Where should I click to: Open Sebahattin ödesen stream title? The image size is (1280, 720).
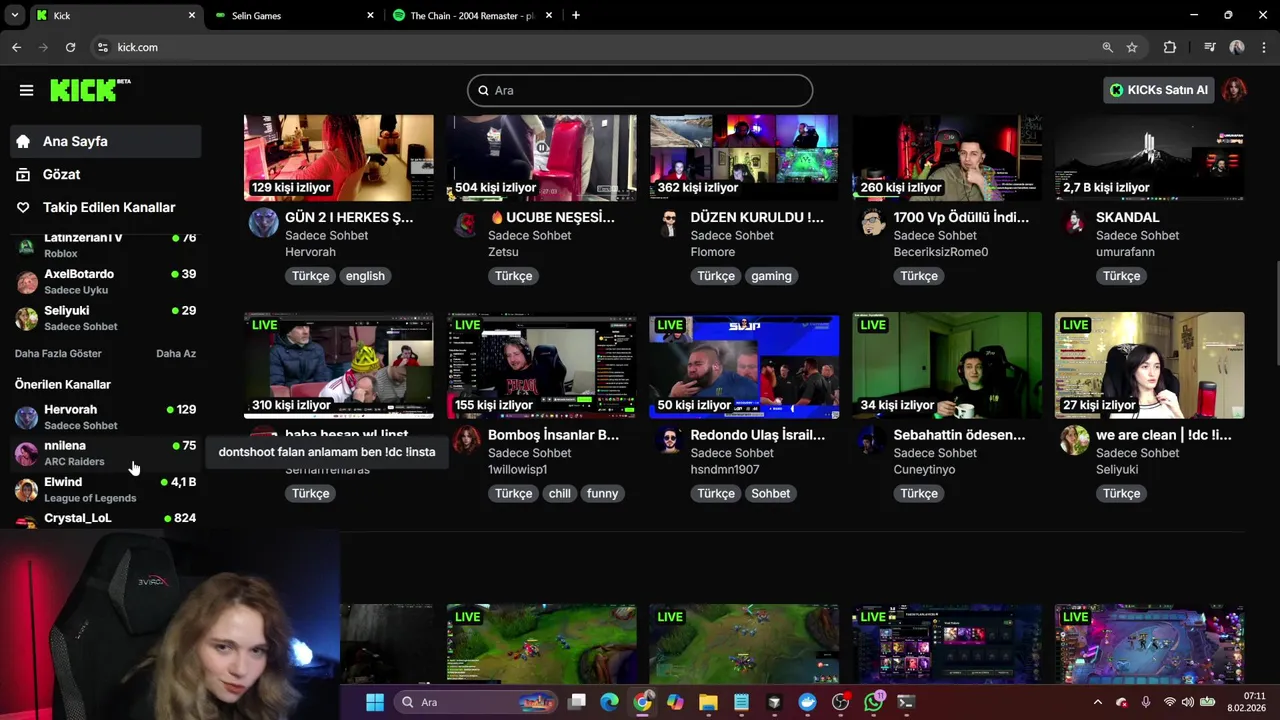(x=959, y=435)
